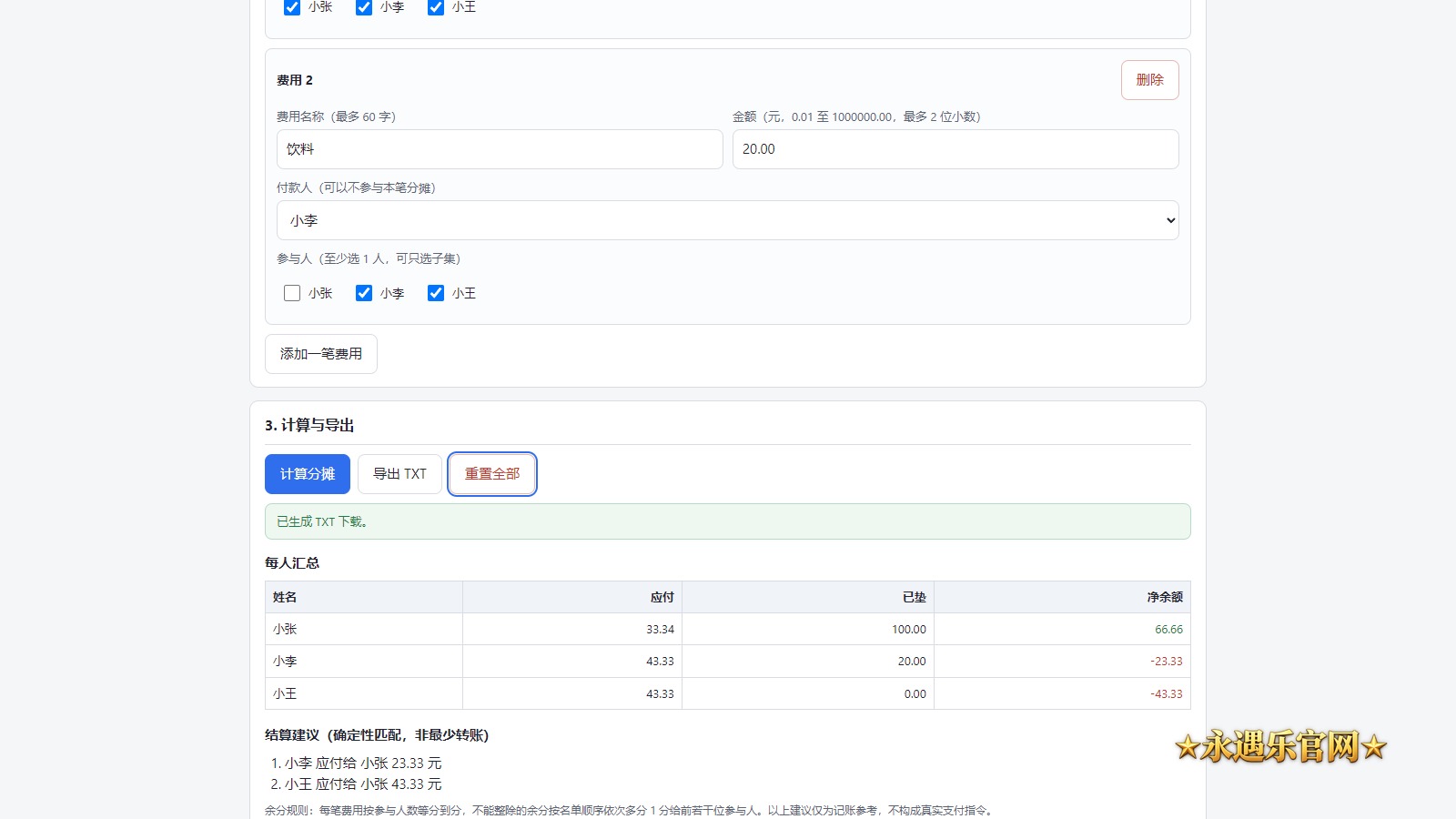The width and height of the screenshot is (1456, 819).
Task: Reset everything with 重置全部 button
Action: (492, 474)
